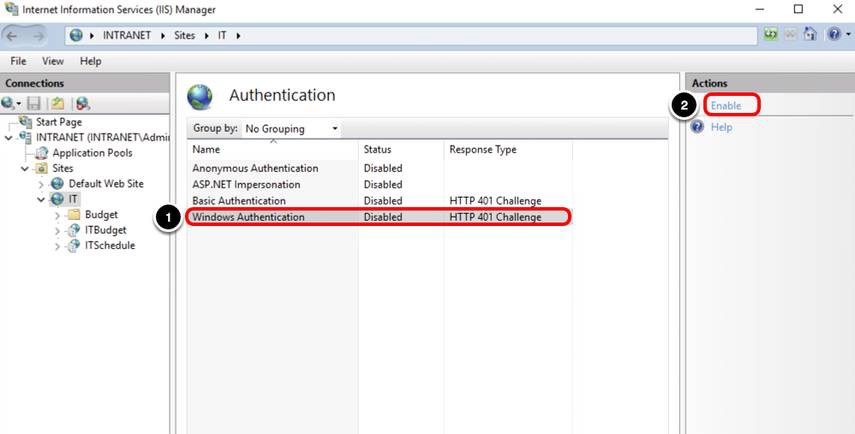Open the View menu
855x434 pixels.
53,61
